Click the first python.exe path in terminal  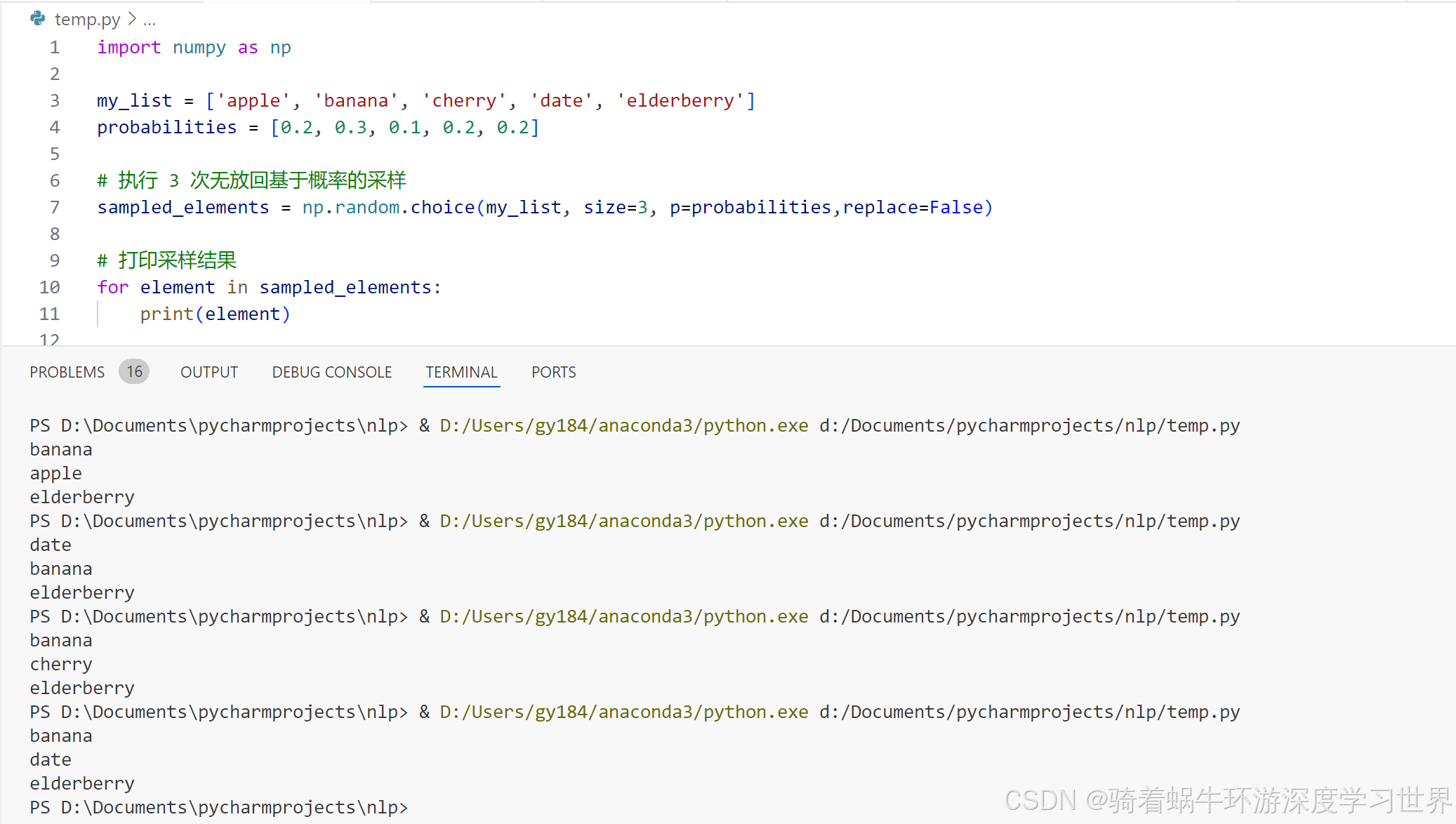(624, 425)
